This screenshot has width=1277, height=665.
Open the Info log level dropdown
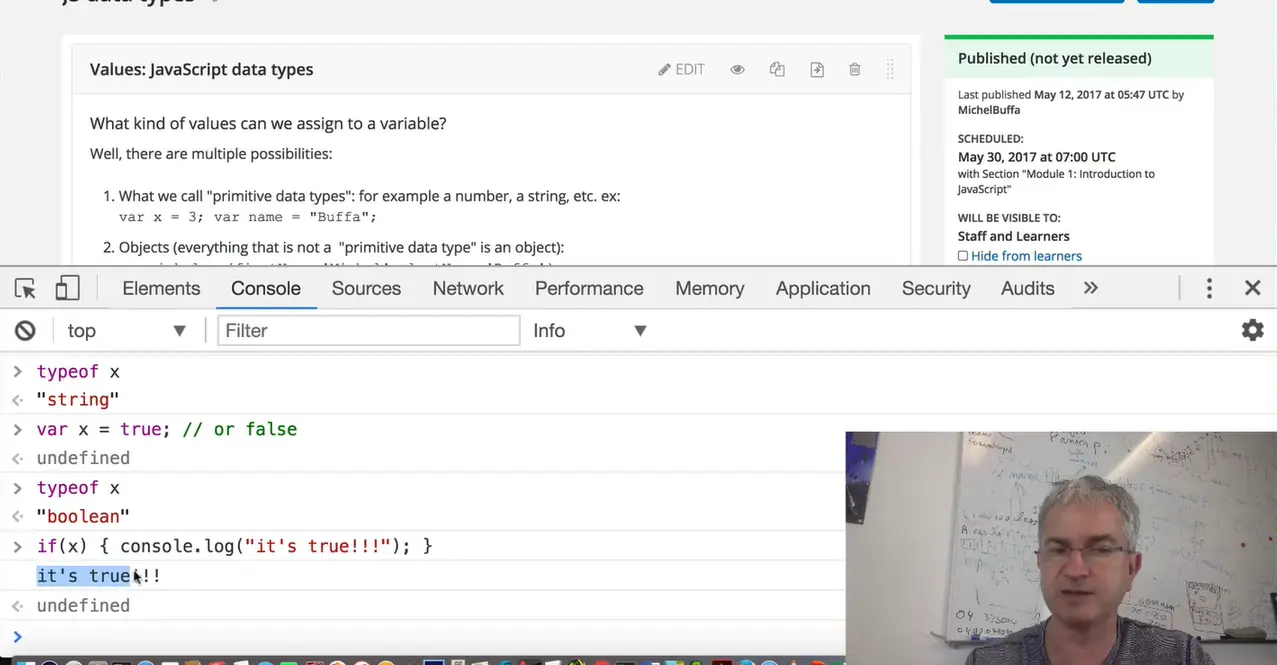590,330
